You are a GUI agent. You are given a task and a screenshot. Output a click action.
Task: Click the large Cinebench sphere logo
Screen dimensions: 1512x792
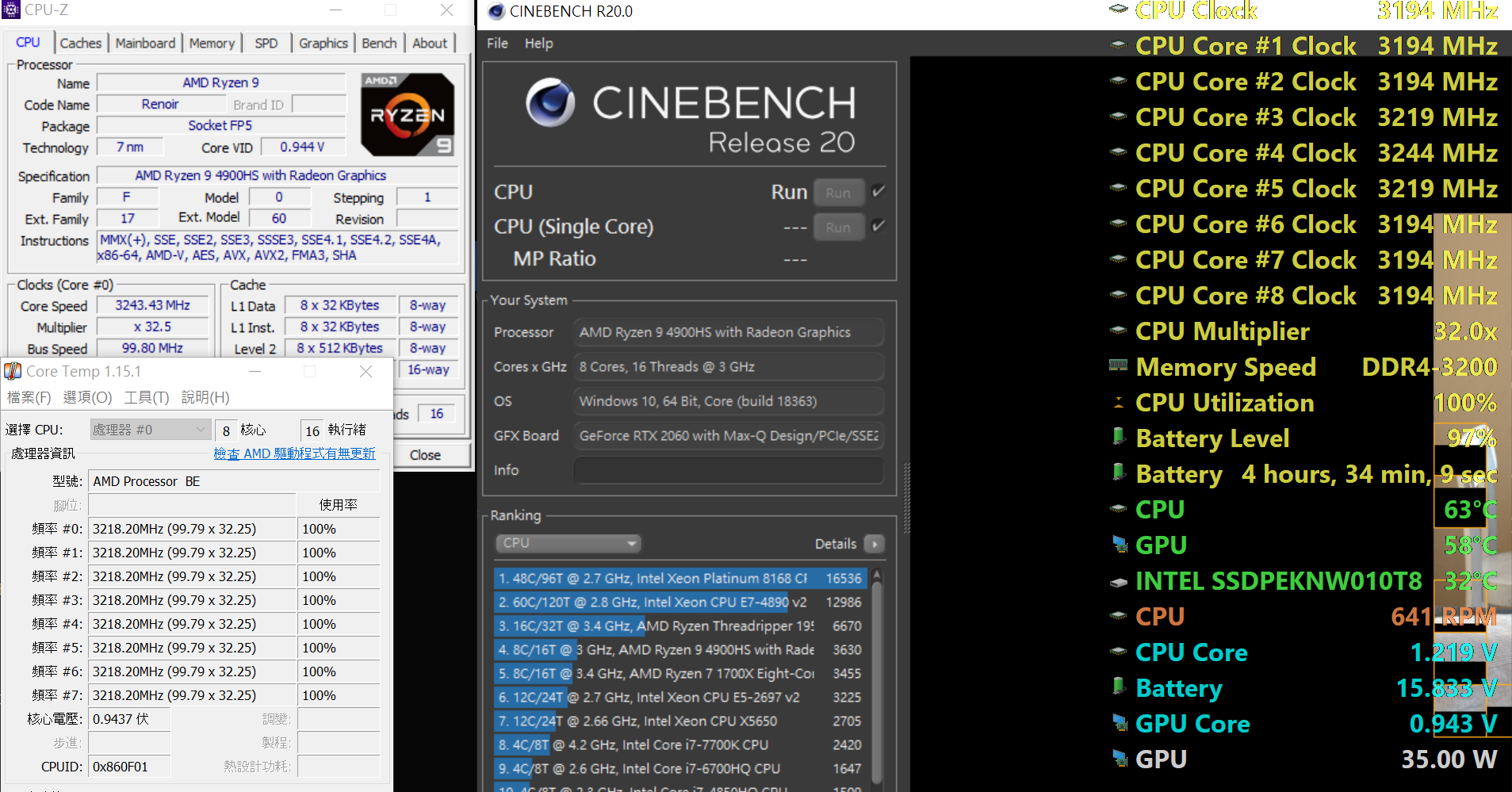[x=550, y=102]
